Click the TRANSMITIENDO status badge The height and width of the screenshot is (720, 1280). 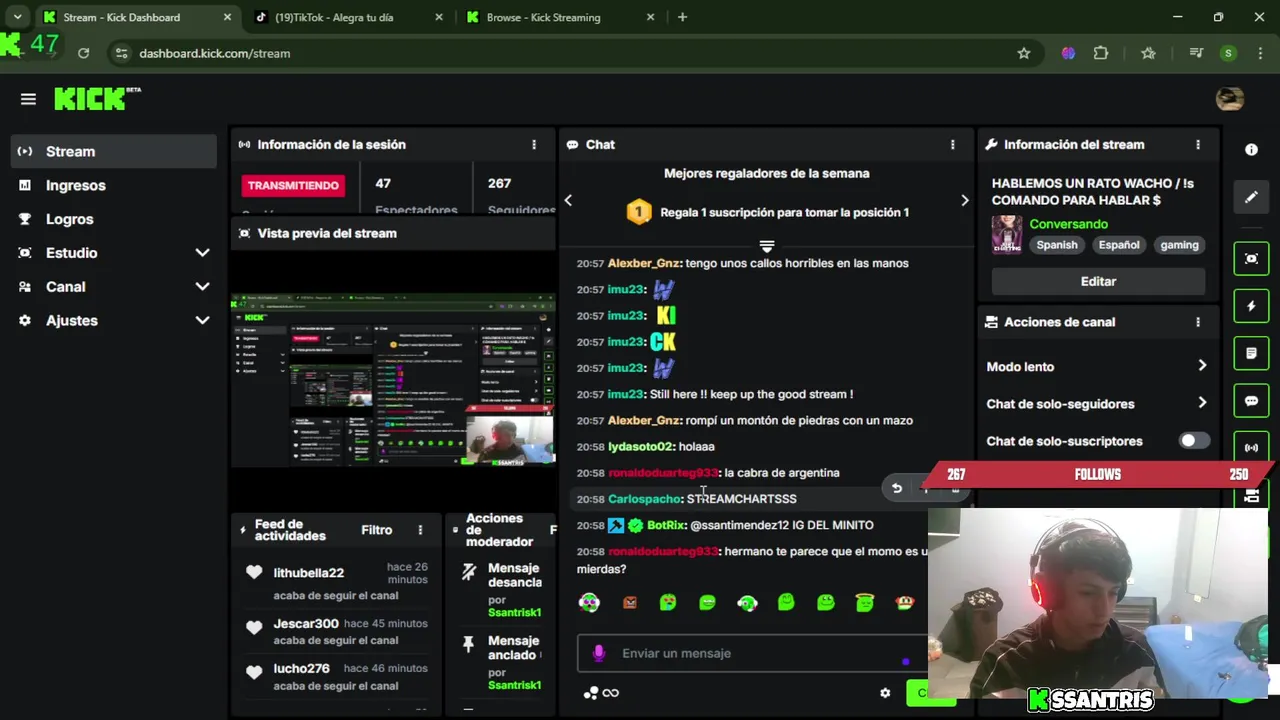(294, 185)
